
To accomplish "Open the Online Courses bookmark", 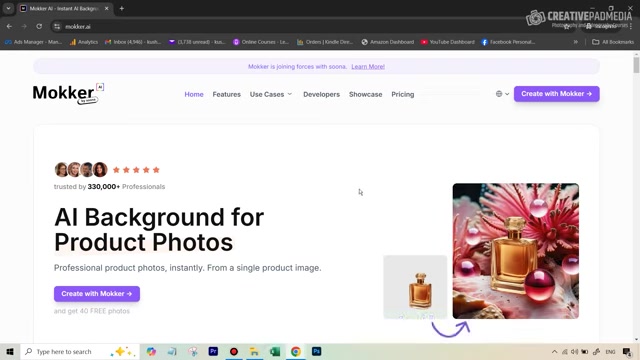I will [x=261, y=42].
